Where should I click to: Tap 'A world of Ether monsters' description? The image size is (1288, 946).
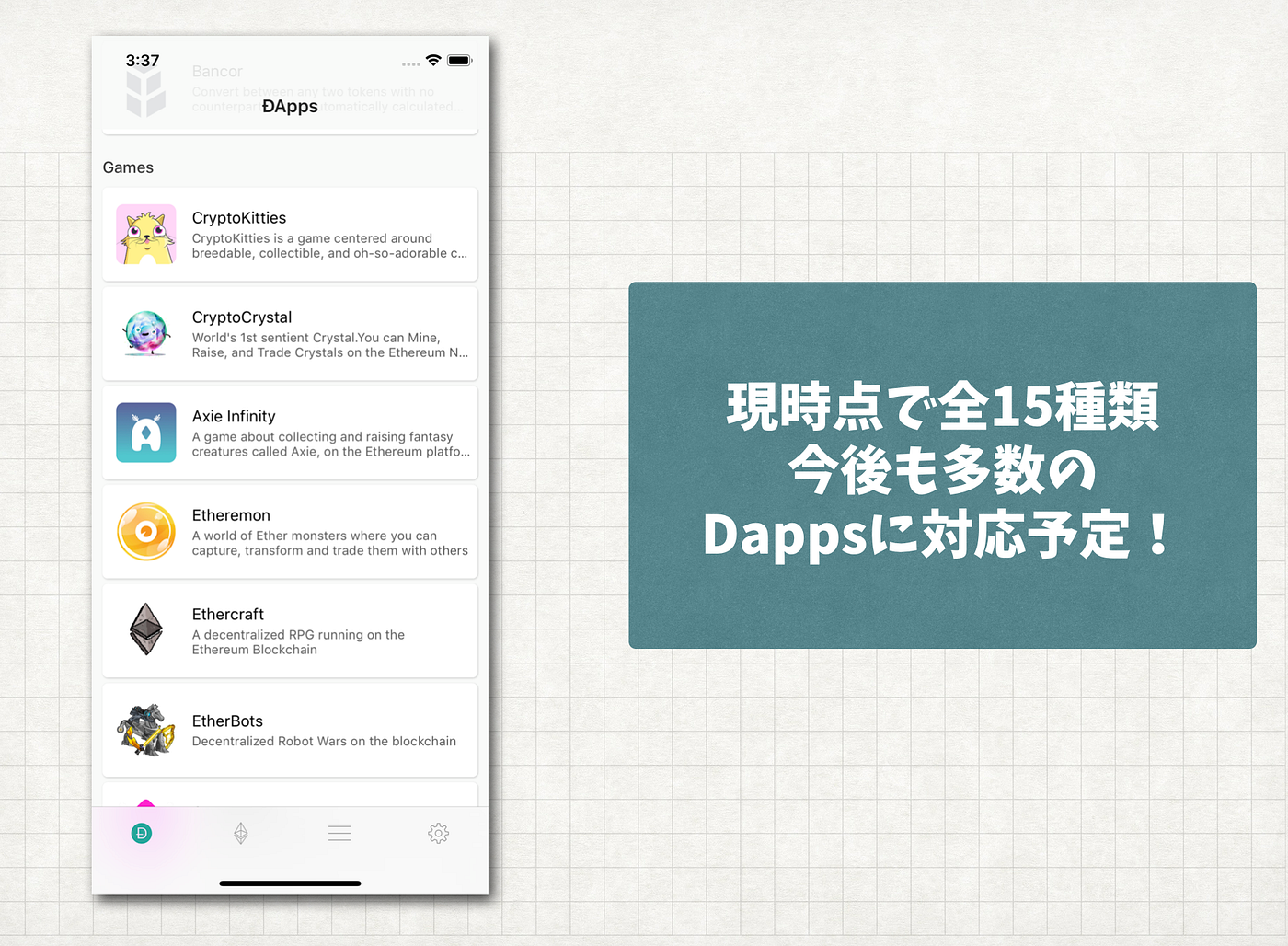pyautogui.click(x=330, y=543)
